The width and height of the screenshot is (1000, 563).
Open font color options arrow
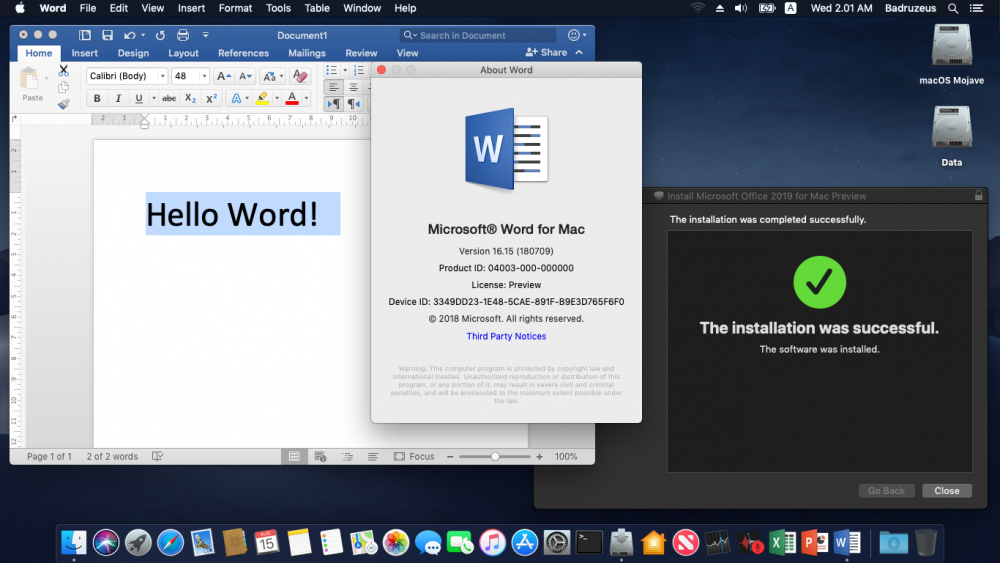tap(306, 98)
